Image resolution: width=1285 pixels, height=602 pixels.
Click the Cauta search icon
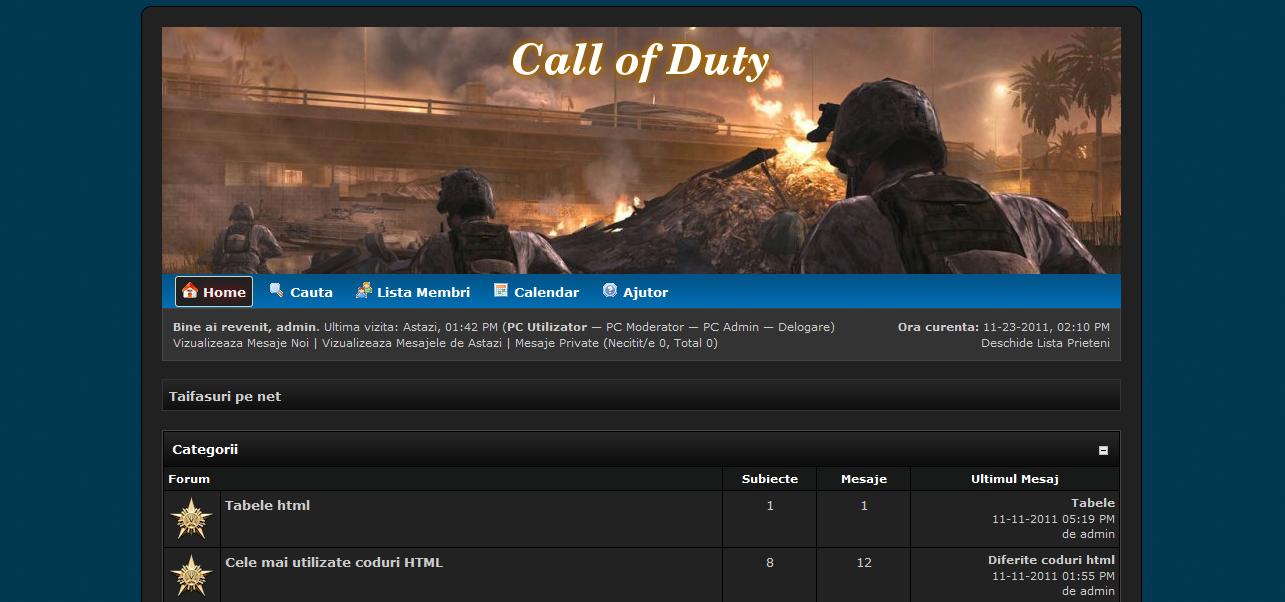(277, 291)
